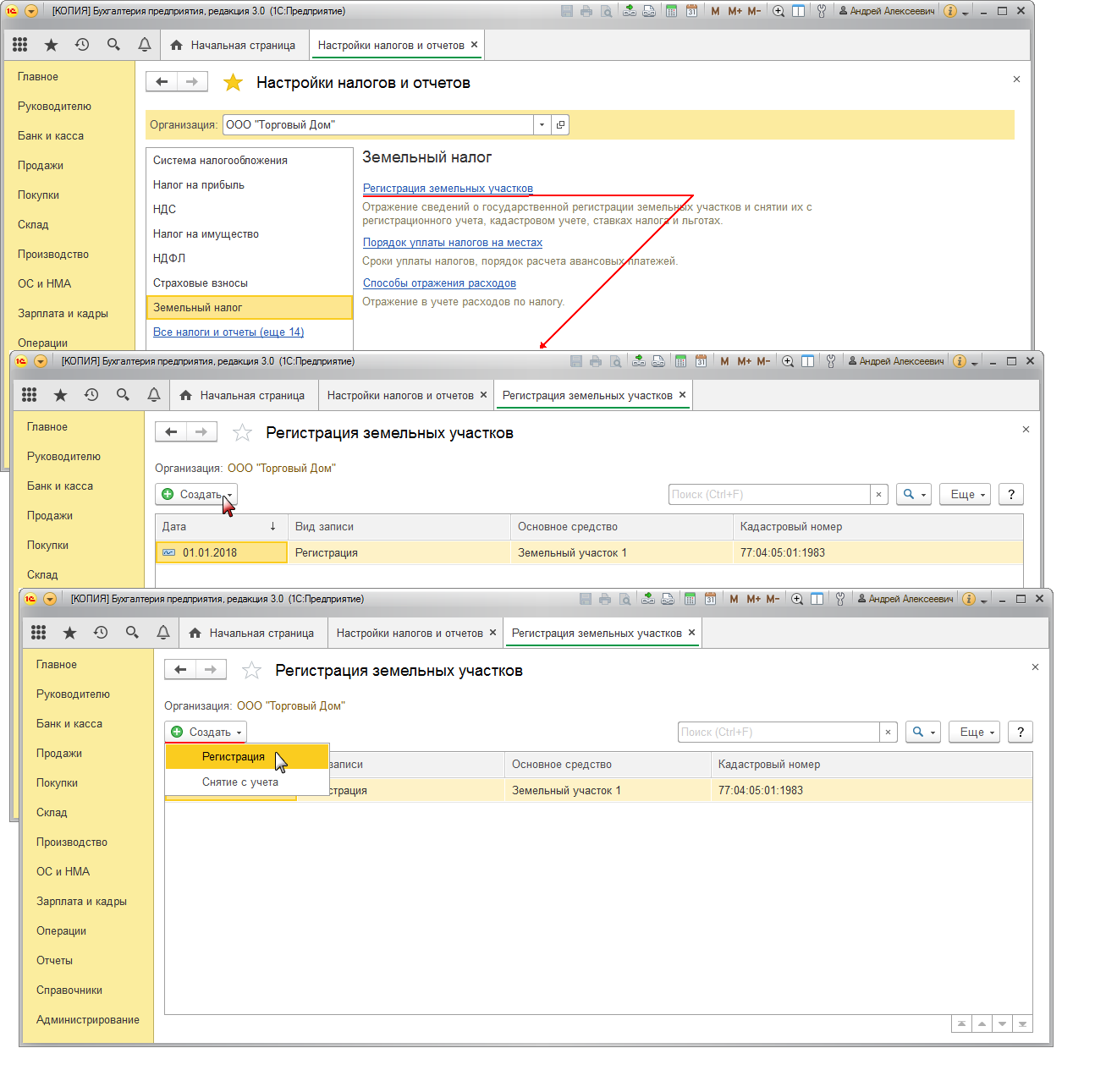Image resolution: width=1106 pixels, height=1092 pixels.
Task: Click the save icon in middle window title bar
Action: pyautogui.click(x=576, y=361)
